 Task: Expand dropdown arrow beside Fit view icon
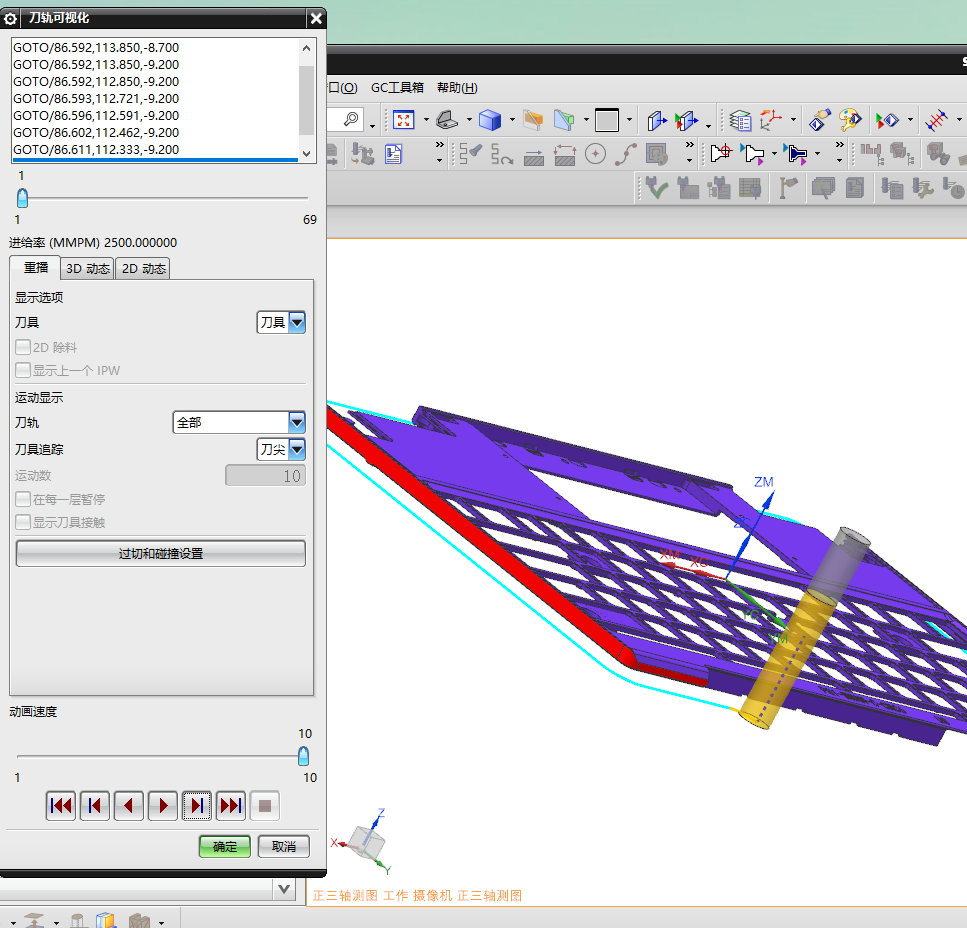tap(426, 120)
